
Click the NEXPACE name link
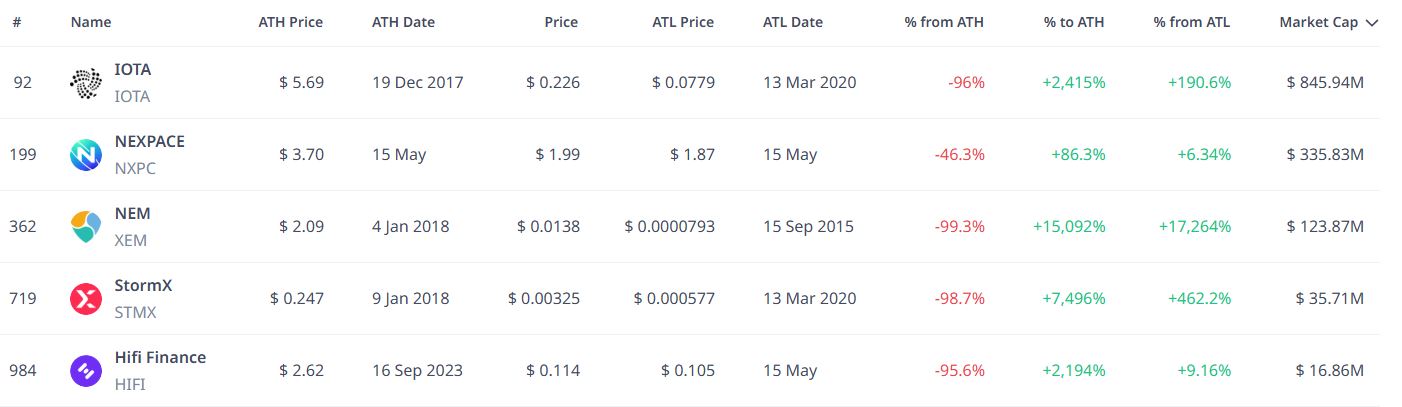150,142
